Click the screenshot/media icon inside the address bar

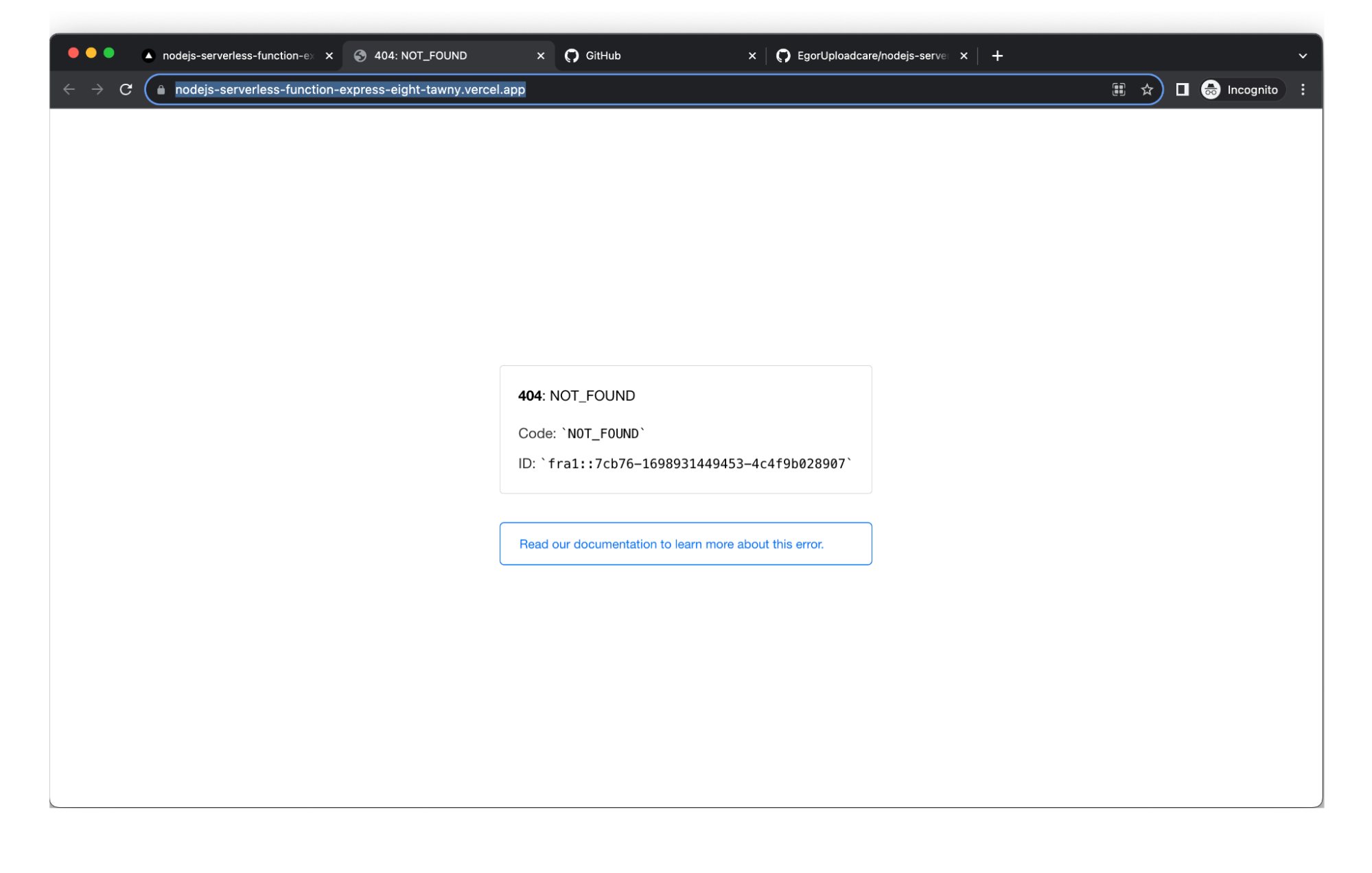coord(1118,89)
